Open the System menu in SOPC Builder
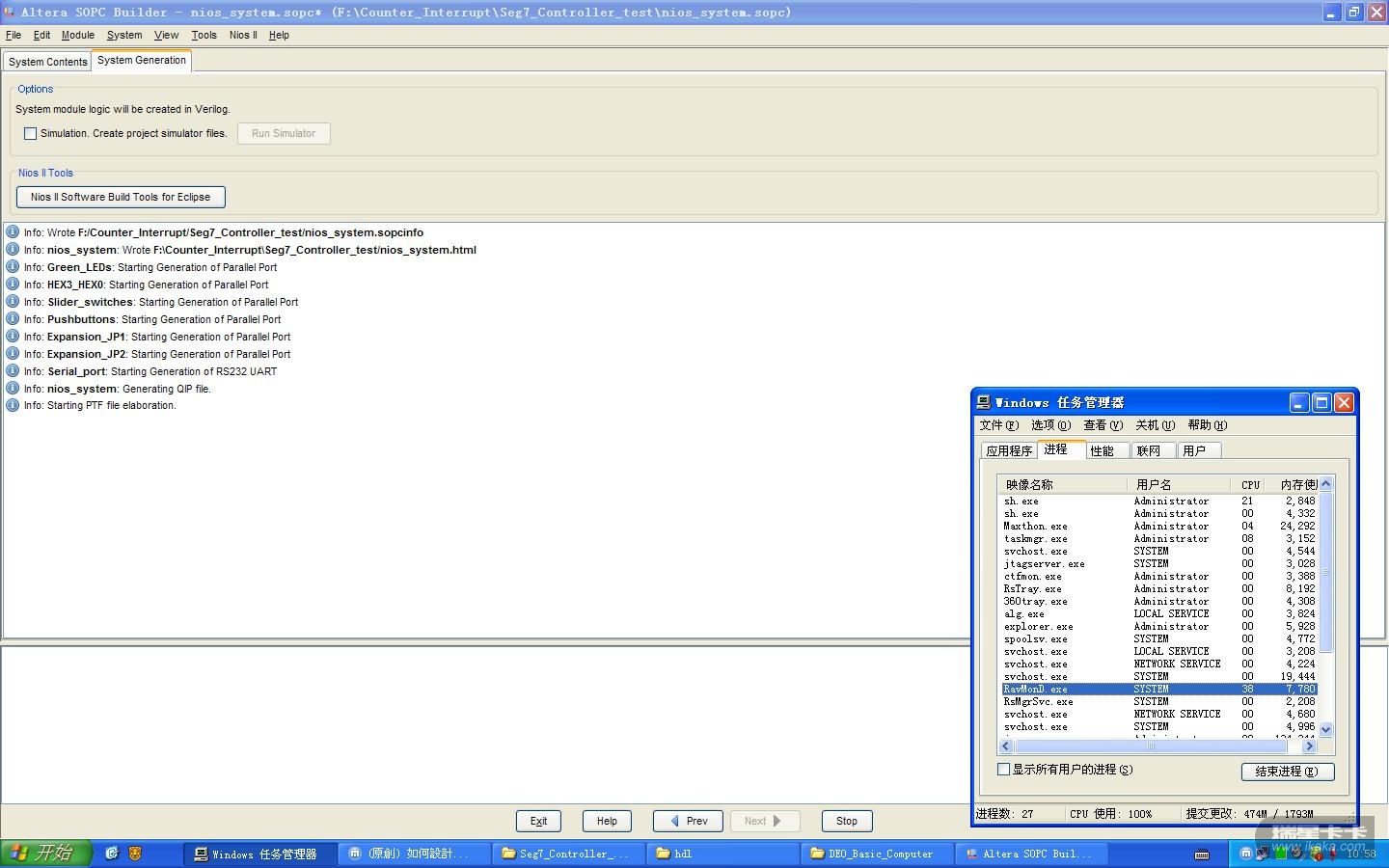 pos(123,35)
